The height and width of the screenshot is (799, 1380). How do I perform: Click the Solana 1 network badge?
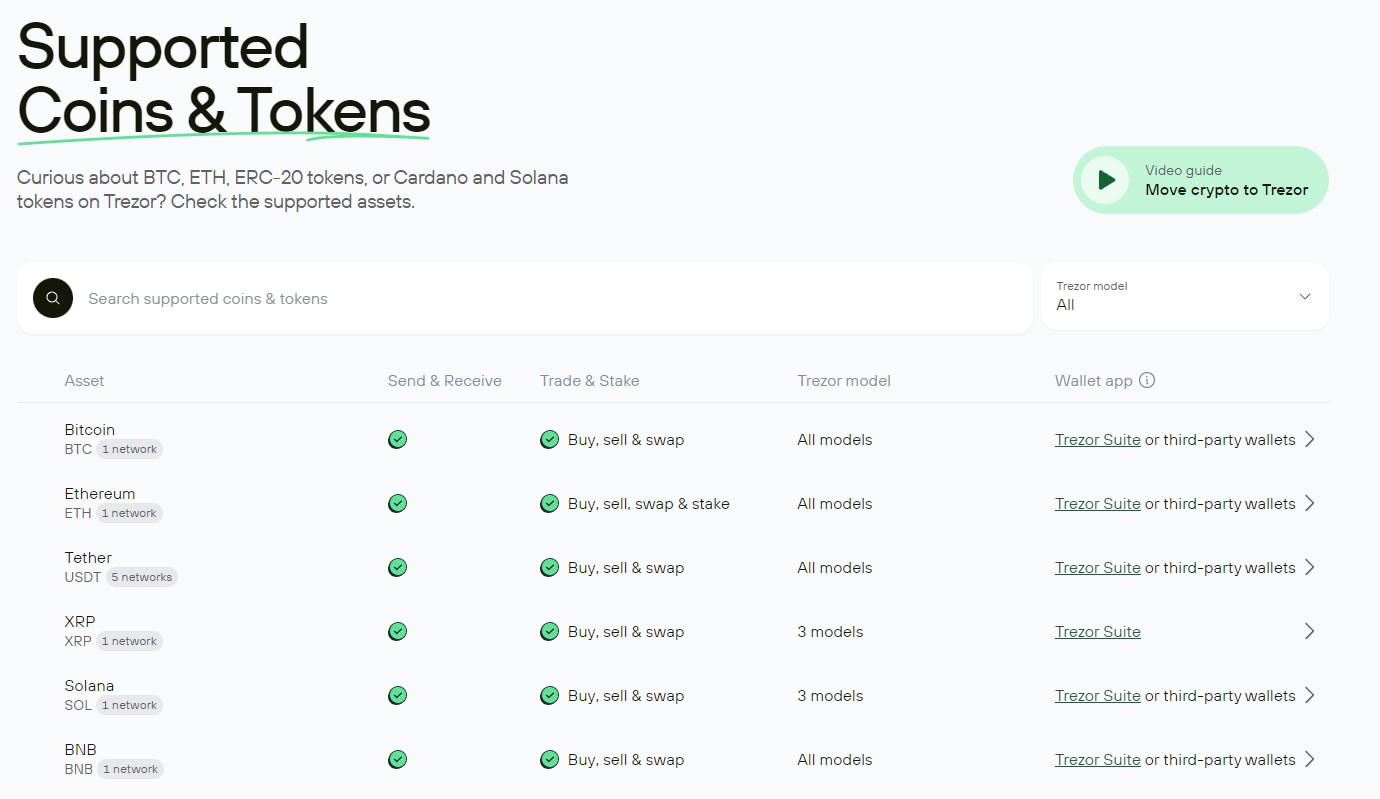(x=129, y=705)
